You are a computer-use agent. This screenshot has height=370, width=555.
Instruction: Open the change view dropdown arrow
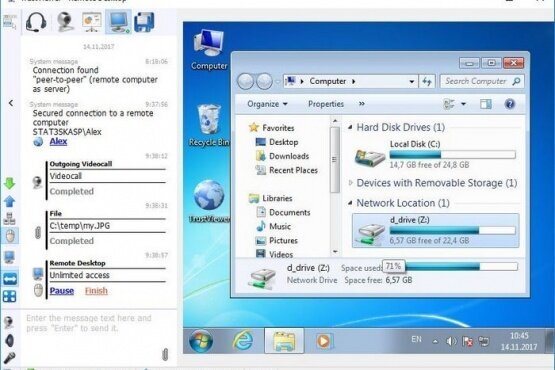[x=463, y=104]
